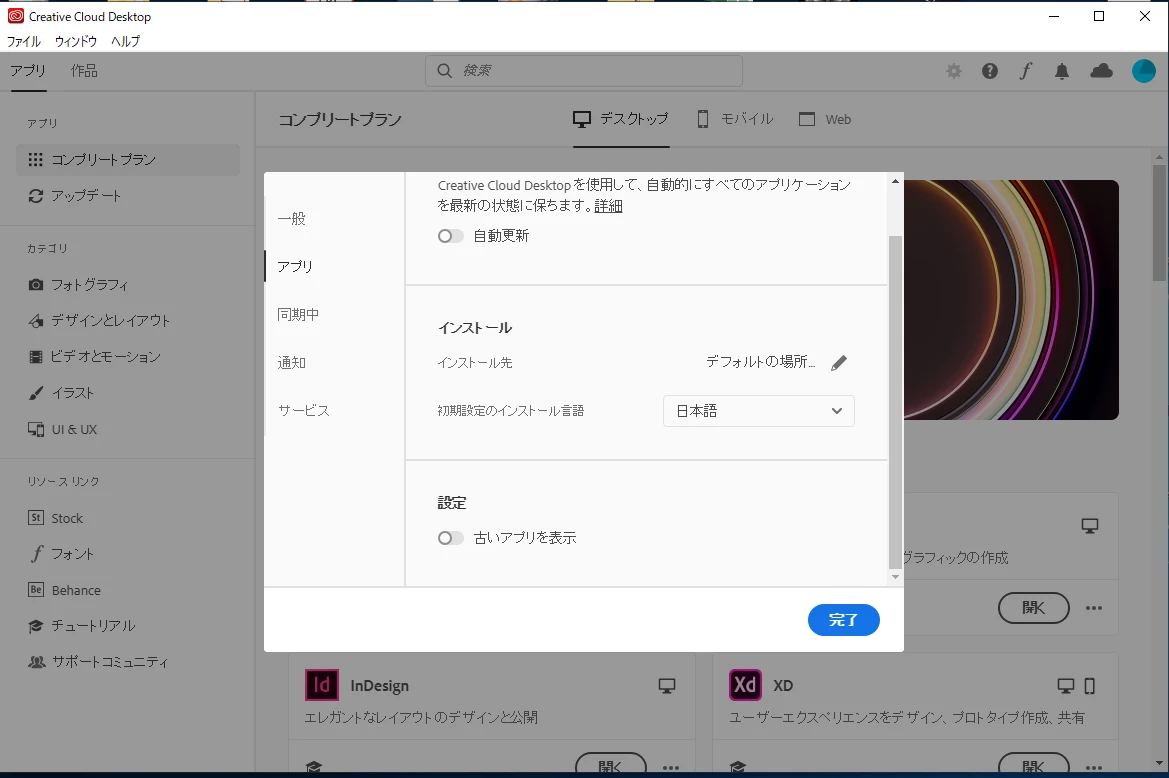Click the preferences dialog scrollbar thumb
Viewport: 1169px width, 778px height.
pyautogui.click(x=895, y=402)
